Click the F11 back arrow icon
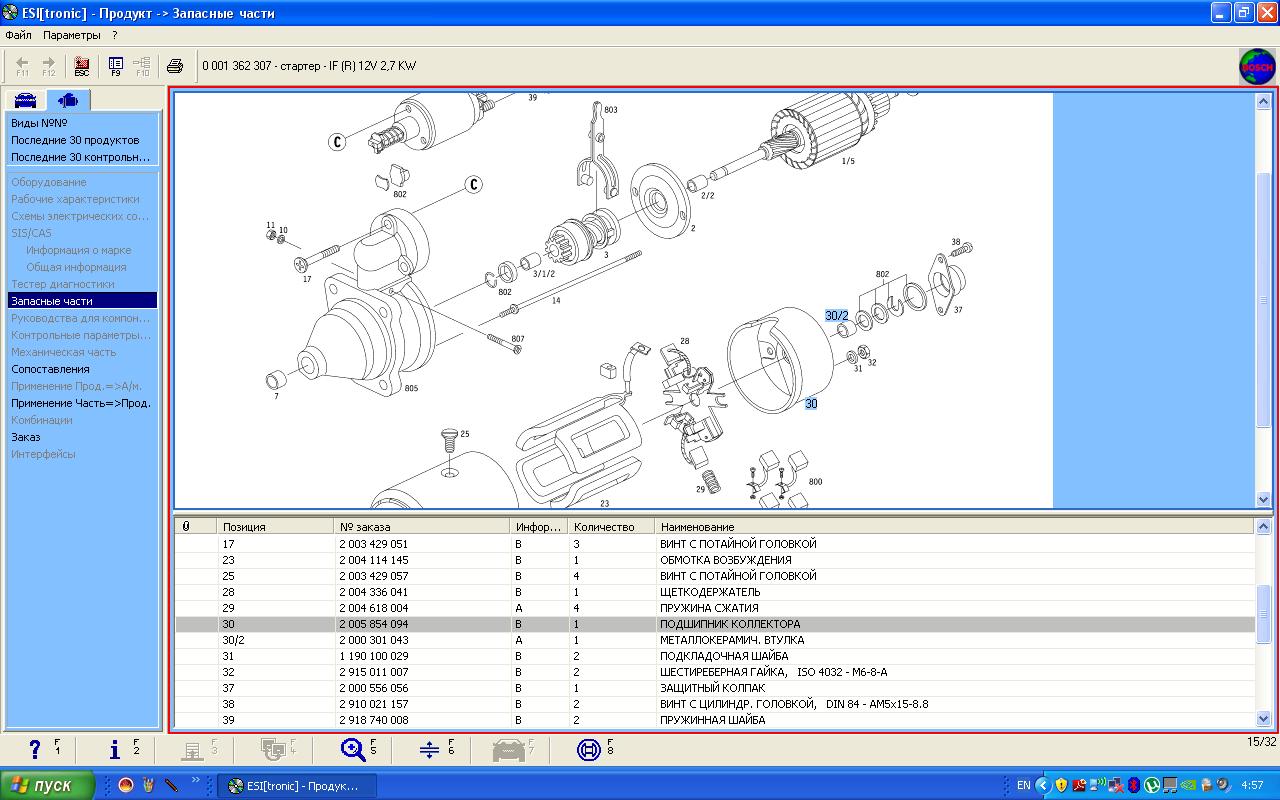 [x=22, y=66]
